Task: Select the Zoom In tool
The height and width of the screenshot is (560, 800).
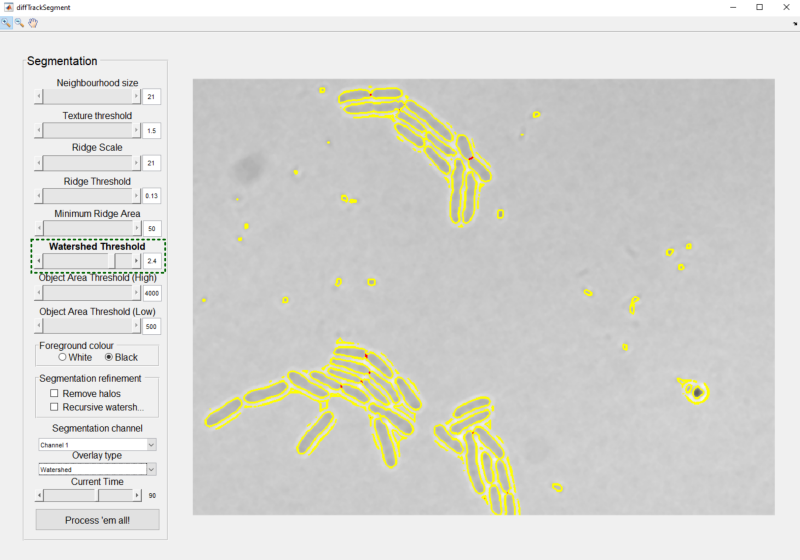Action: click(x=6, y=23)
